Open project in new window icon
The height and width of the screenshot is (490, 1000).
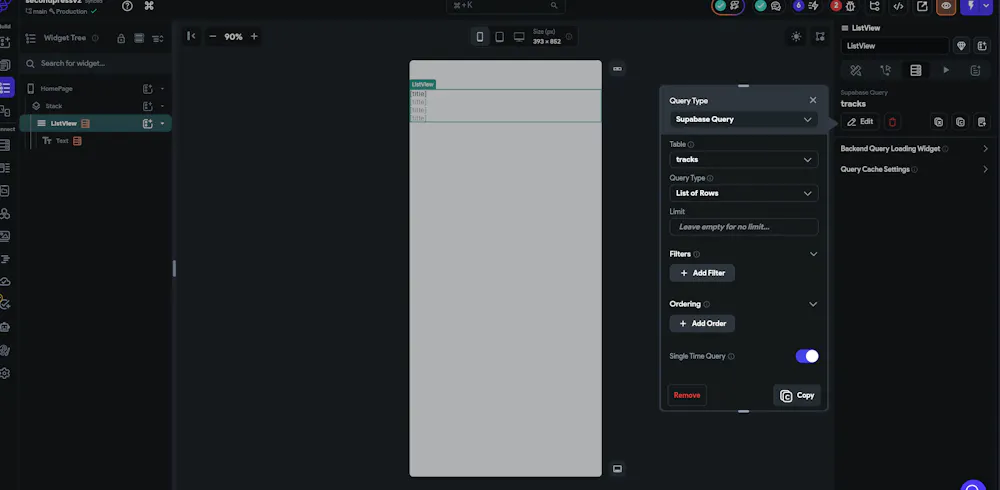coord(922,6)
